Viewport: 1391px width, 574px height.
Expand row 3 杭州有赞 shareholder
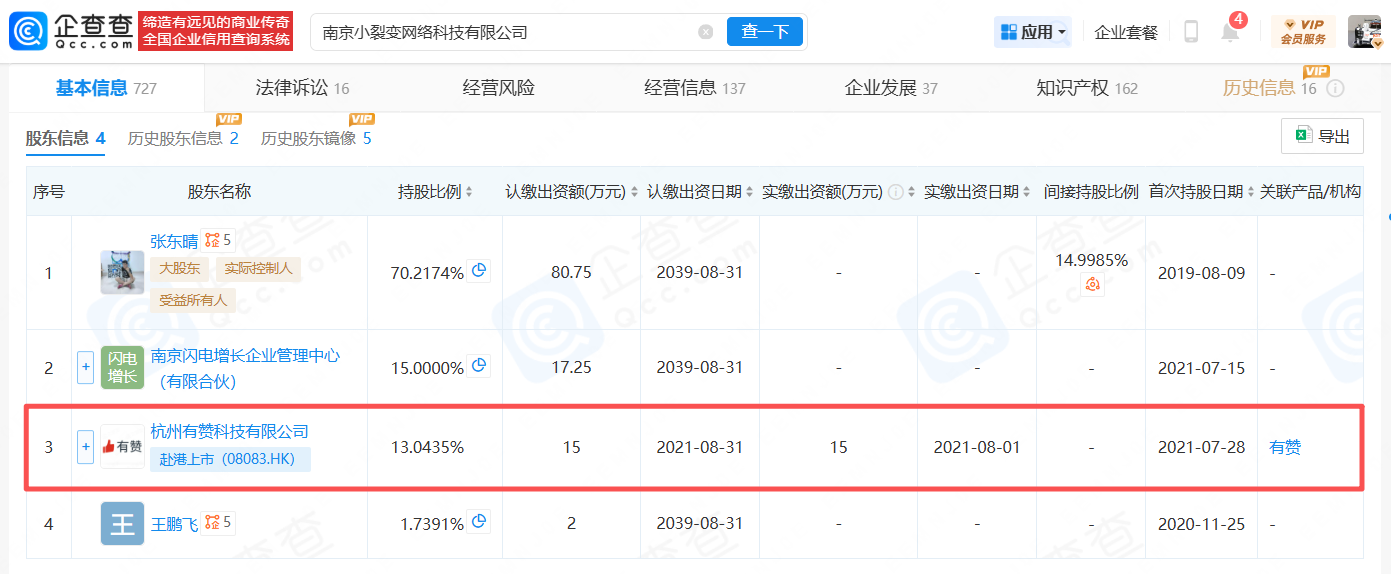pyautogui.click(x=85, y=447)
